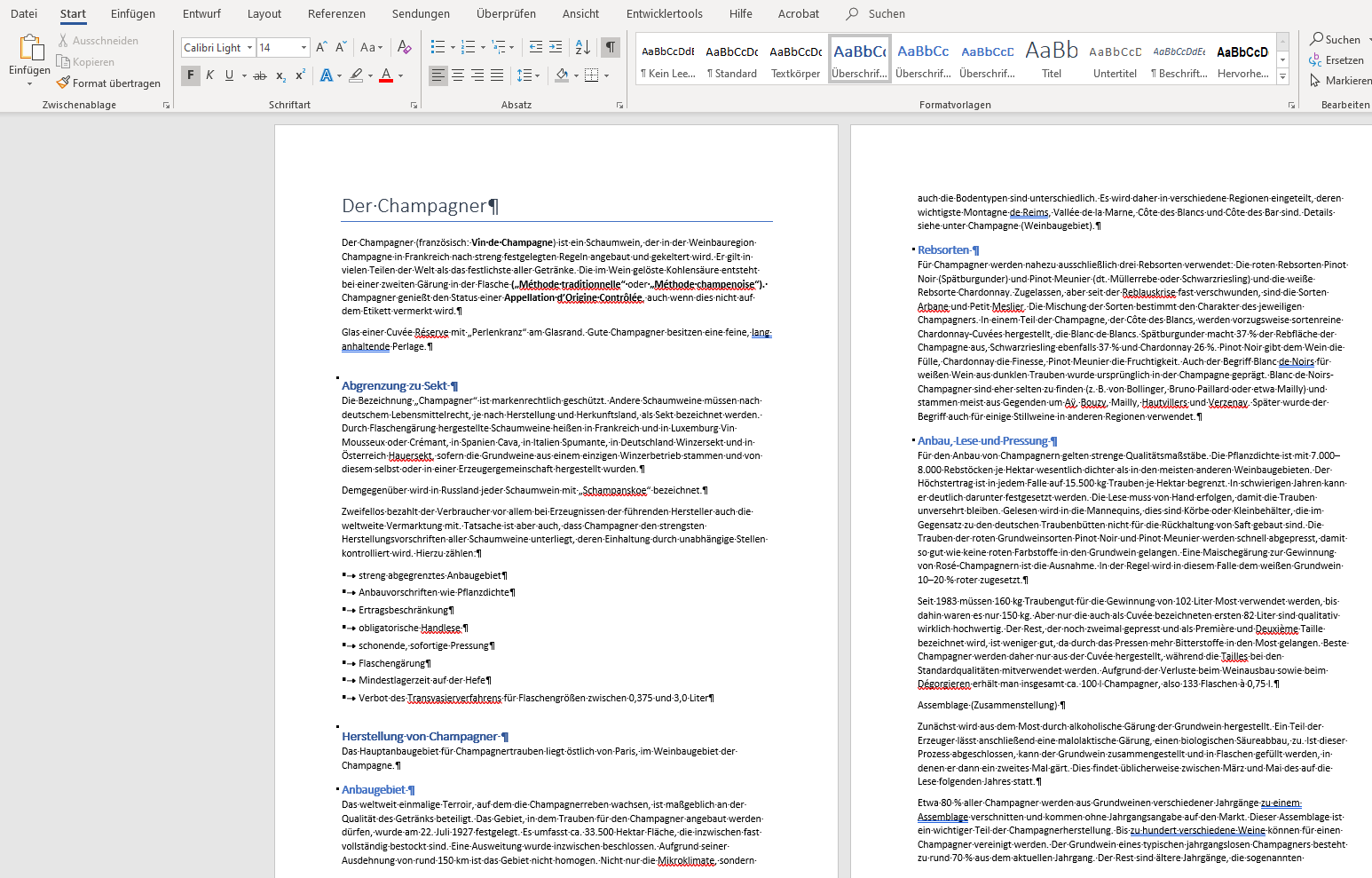Image resolution: width=1372 pixels, height=878 pixels.
Task: Toggle italic formatting
Action: point(209,76)
